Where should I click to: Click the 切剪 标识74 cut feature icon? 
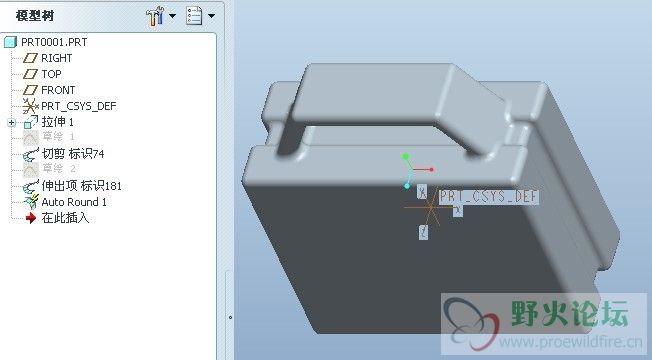[x=30, y=154]
